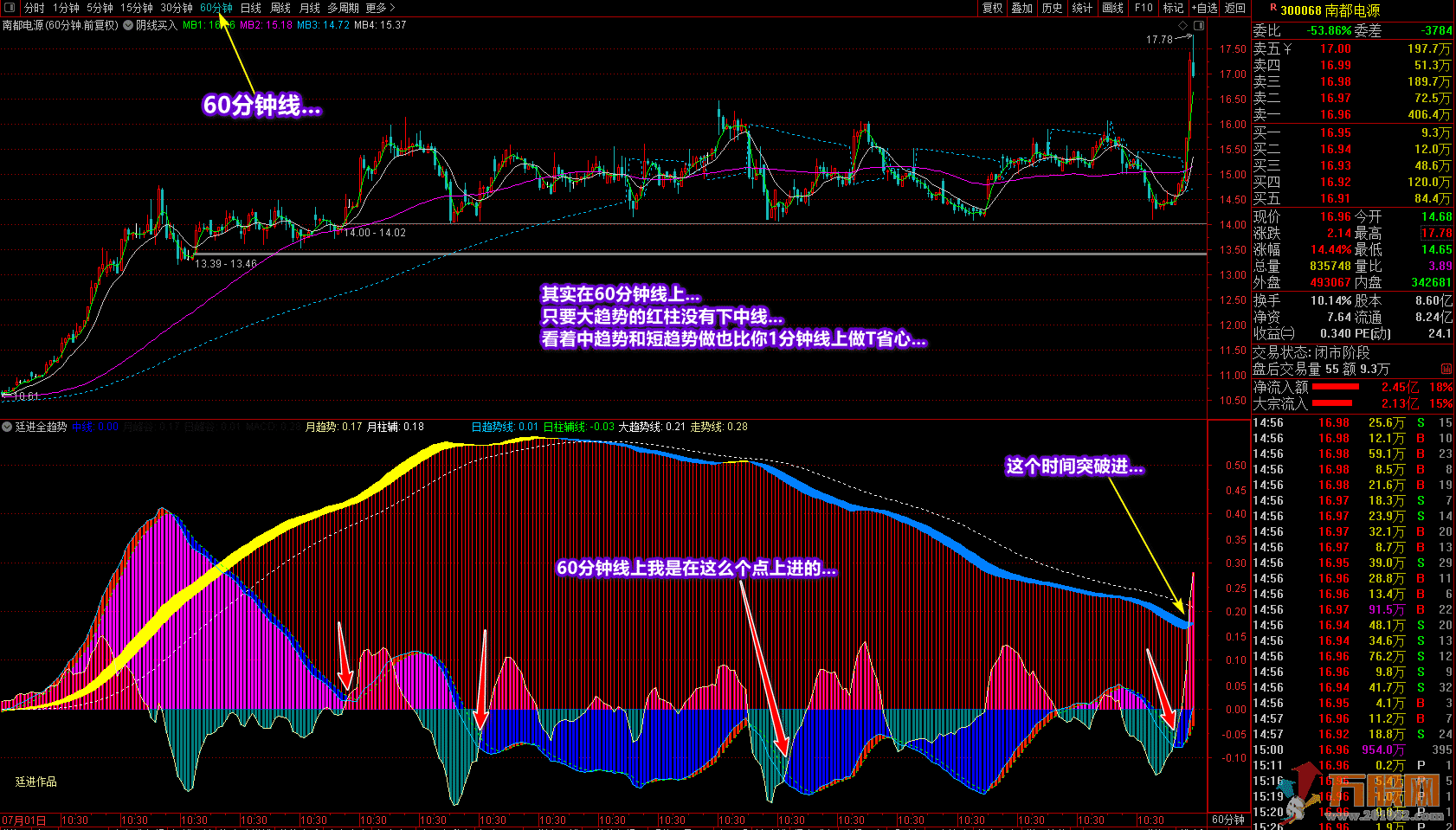Click the 最高 17.78 value
1456x830 pixels.
click(x=1436, y=234)
